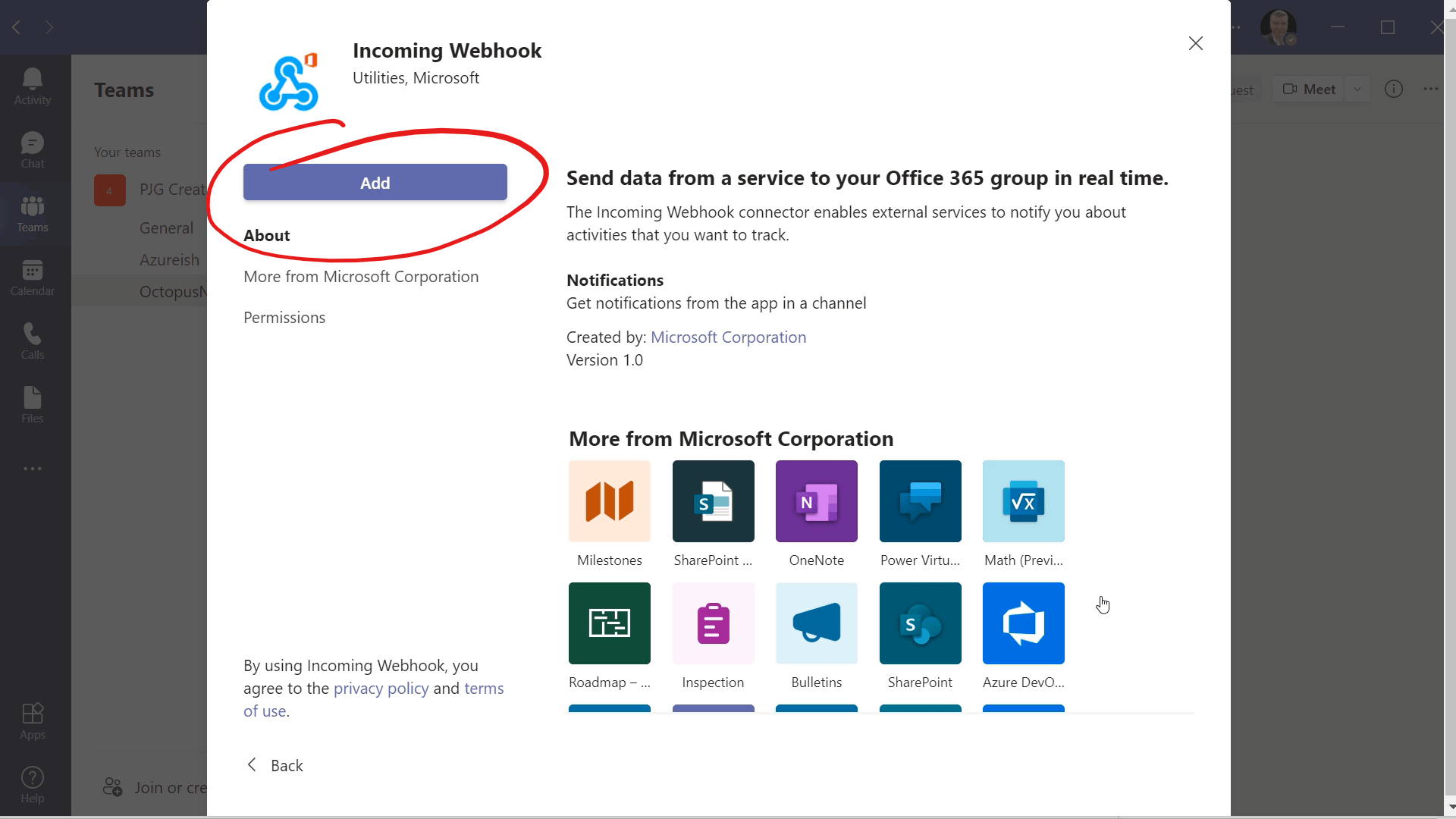Open Apps store in sidebar
The image size is (1456, 819).
coord(33,721)
